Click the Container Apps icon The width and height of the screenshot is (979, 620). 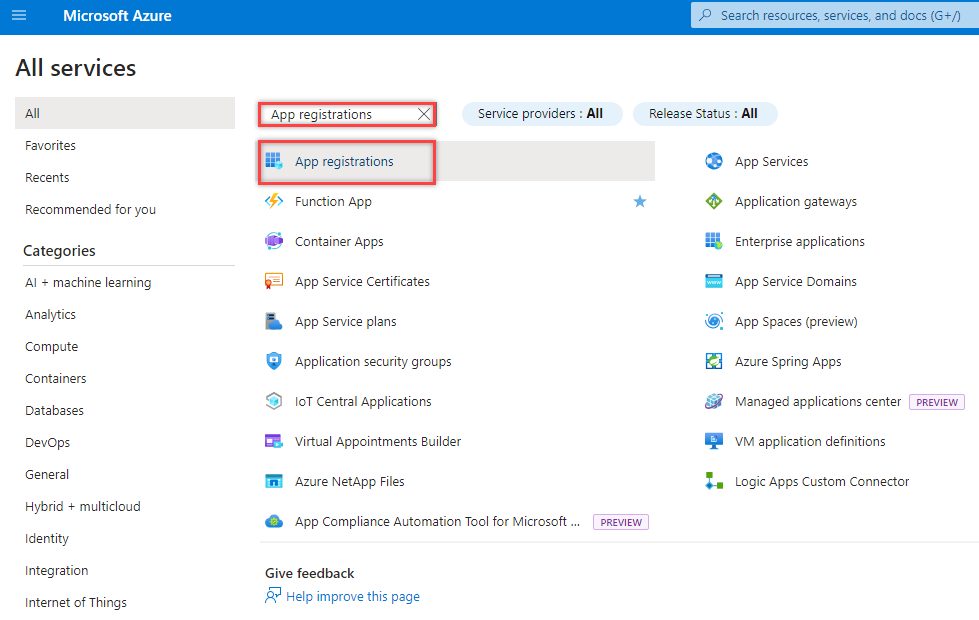[x=274, y=241]
